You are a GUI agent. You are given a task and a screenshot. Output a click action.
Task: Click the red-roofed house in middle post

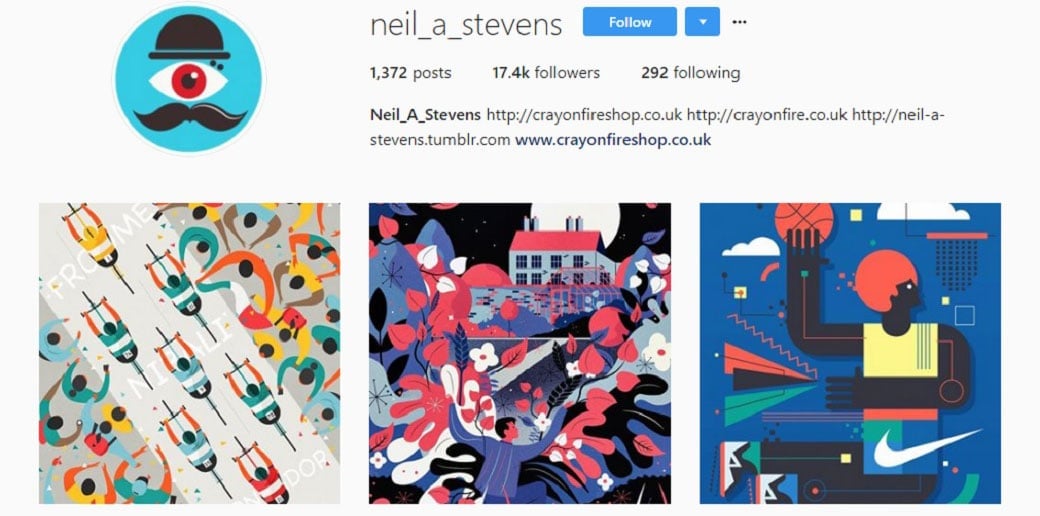[556, 253]
